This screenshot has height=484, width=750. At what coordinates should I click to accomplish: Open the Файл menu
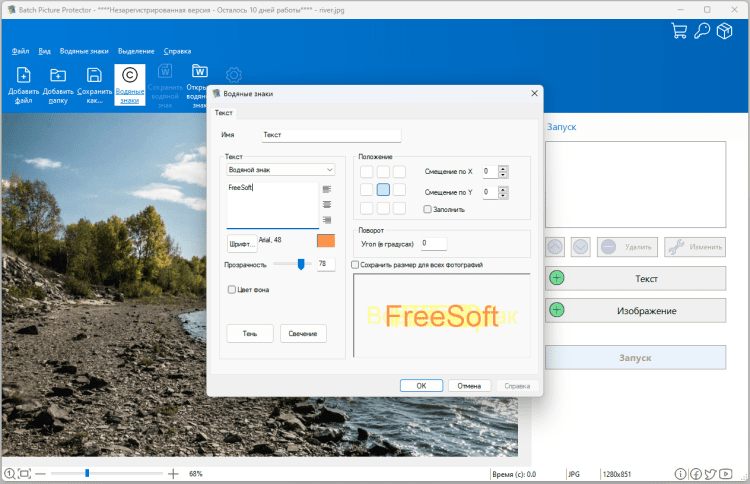20,51
